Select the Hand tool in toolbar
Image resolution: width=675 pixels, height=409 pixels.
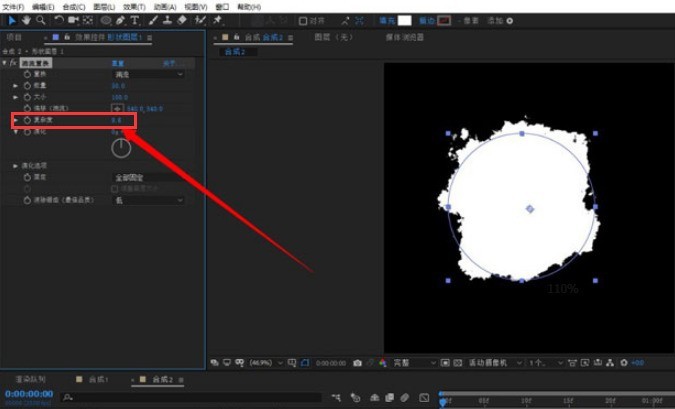coord(26,20)
